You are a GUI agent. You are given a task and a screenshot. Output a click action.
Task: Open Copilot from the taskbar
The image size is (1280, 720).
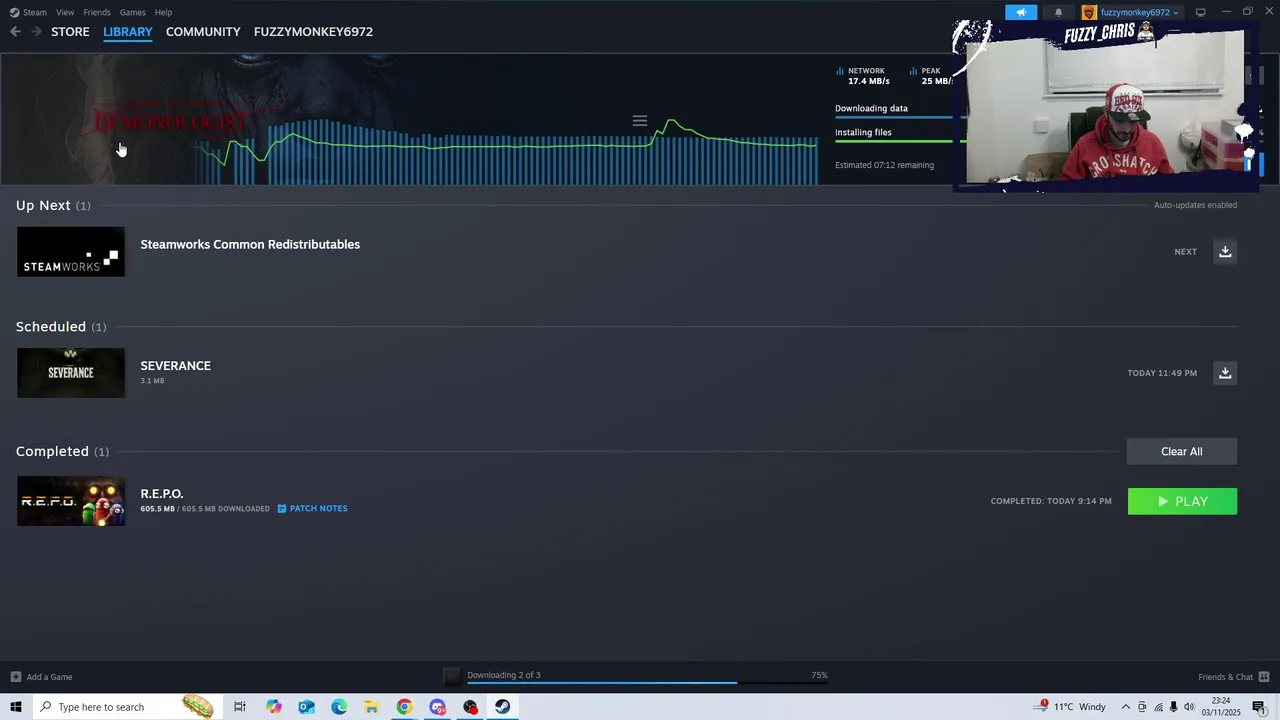[273, 707]
